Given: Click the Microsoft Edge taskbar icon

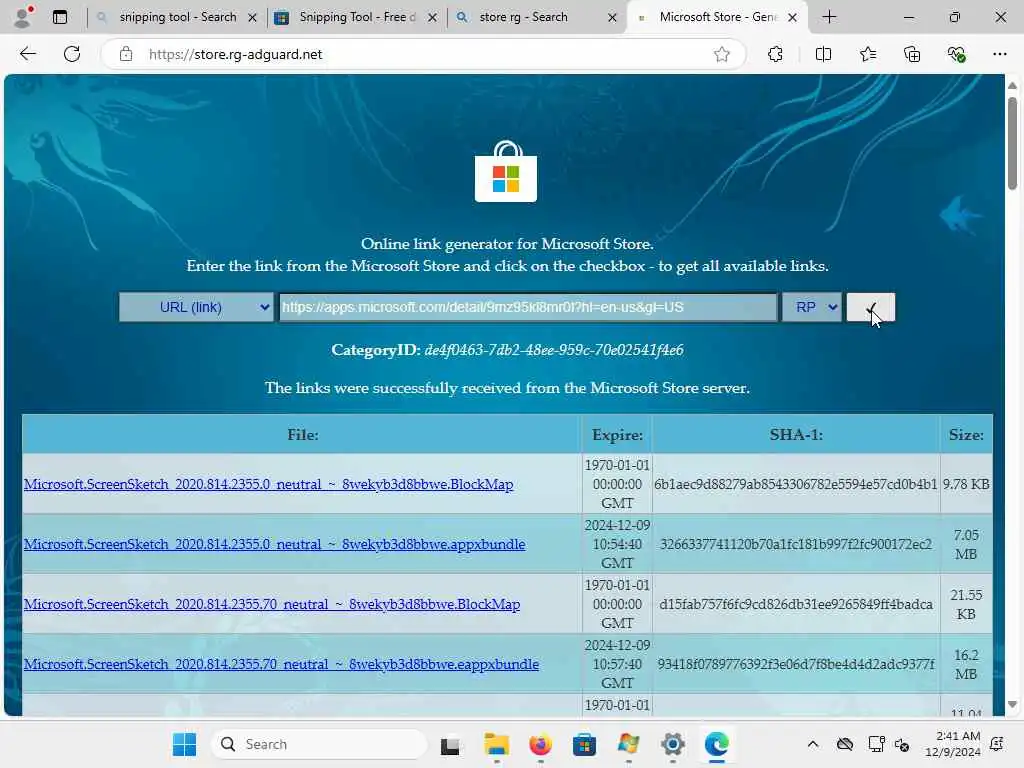Looking at the screenshot, I should pyautogui.click(x=716, y=744).
